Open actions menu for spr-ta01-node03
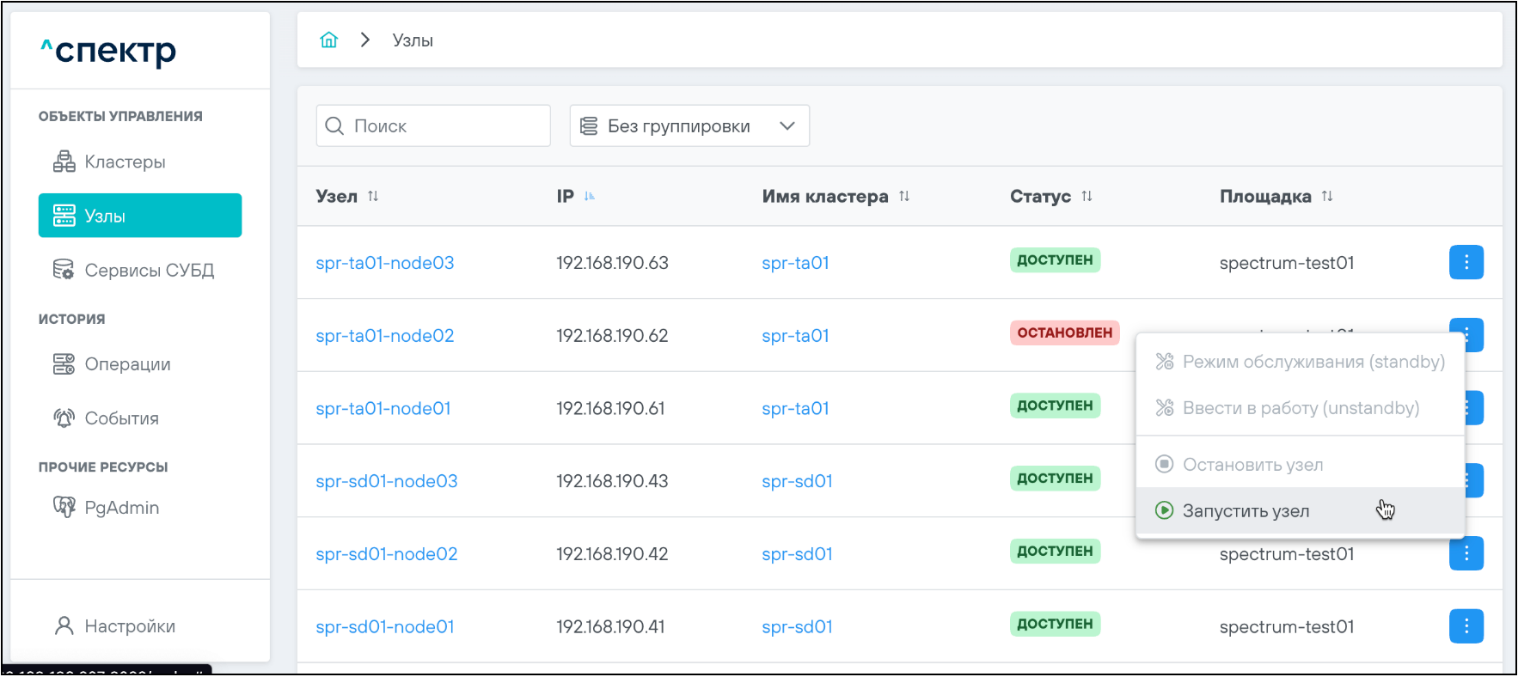 (1466, 262)
